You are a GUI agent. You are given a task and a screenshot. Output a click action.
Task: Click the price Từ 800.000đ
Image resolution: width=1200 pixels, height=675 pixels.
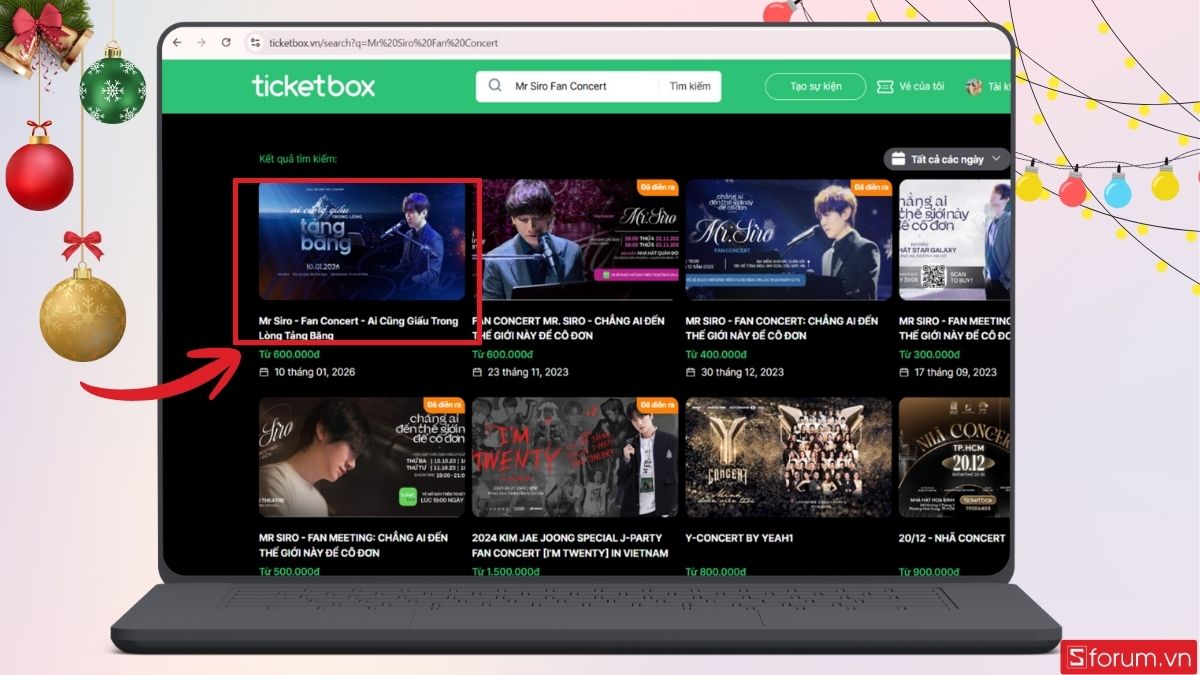coord(716,572)
